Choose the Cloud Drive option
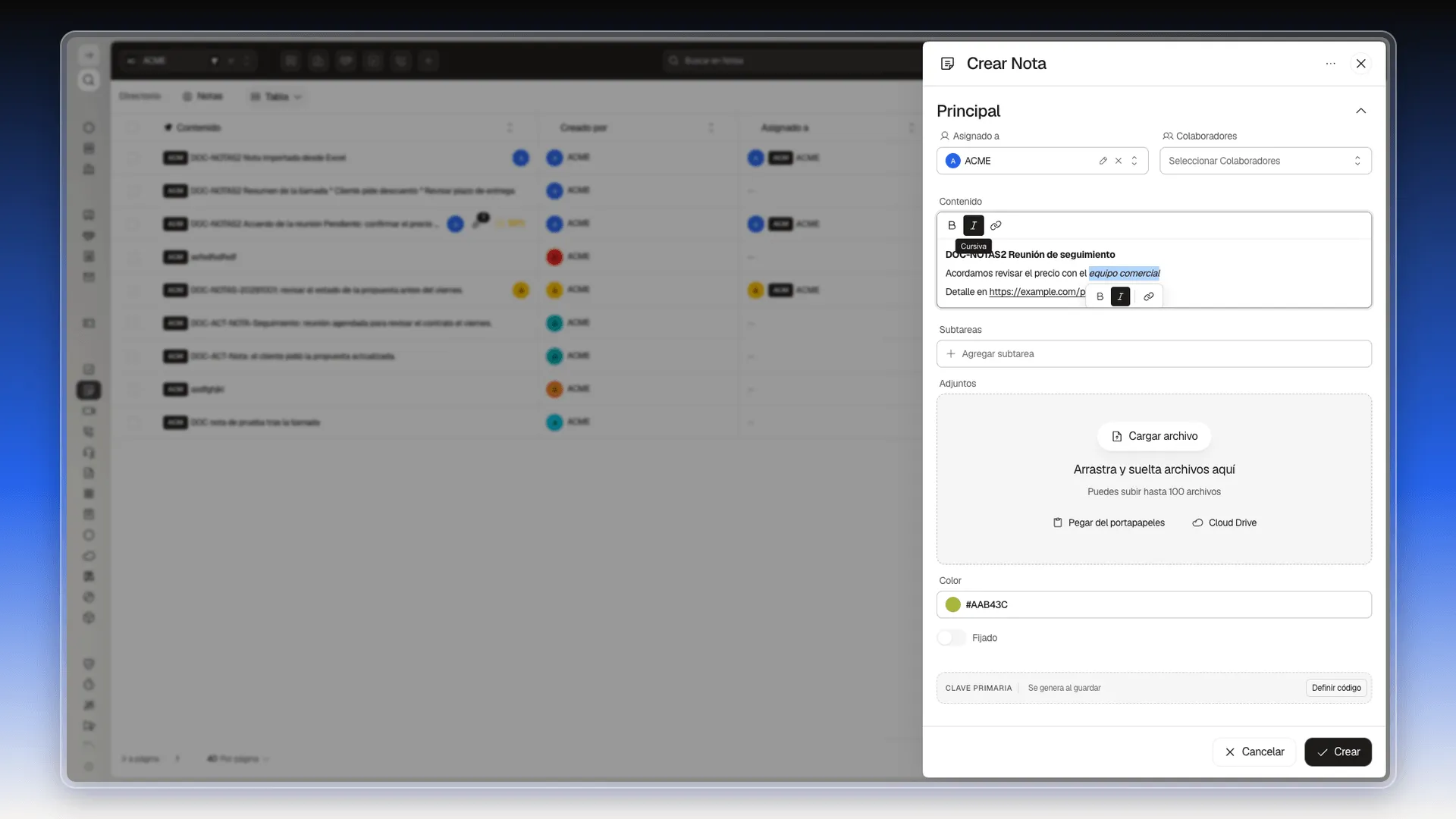This screenshot has height=819, width=1456. pyautogui.click(x=1224, y=522)
